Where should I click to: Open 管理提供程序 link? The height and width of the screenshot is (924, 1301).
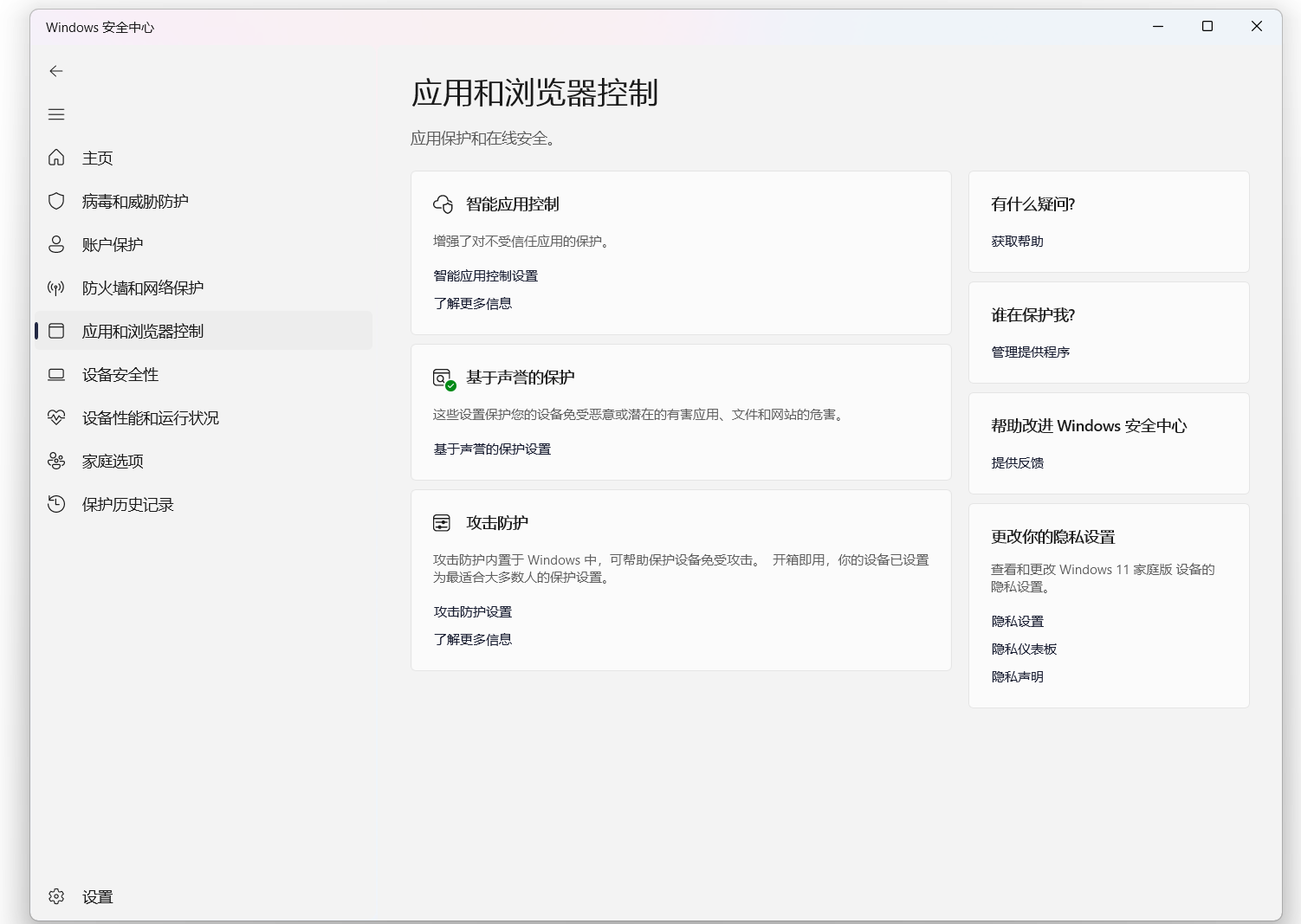1030,352
